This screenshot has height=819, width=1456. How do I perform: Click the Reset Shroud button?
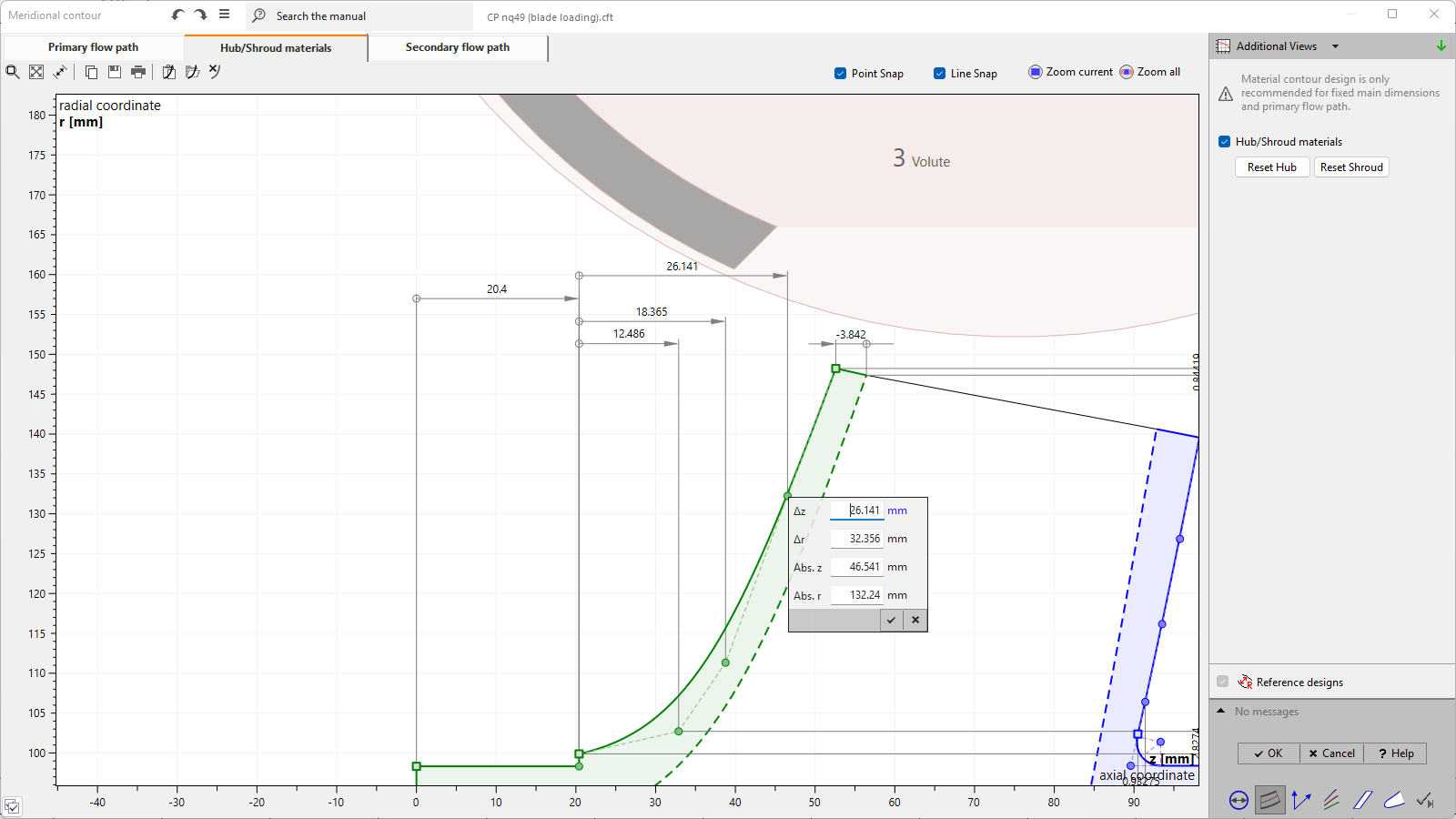(1351, 167)
